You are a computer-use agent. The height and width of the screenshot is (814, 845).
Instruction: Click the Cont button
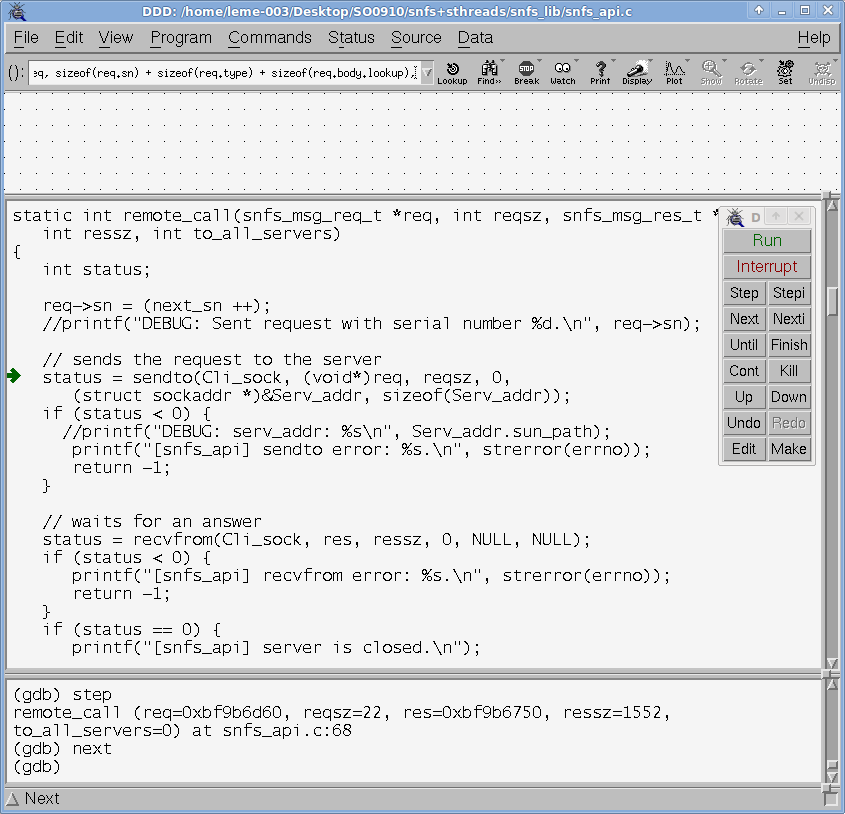(x=744, y=371)
